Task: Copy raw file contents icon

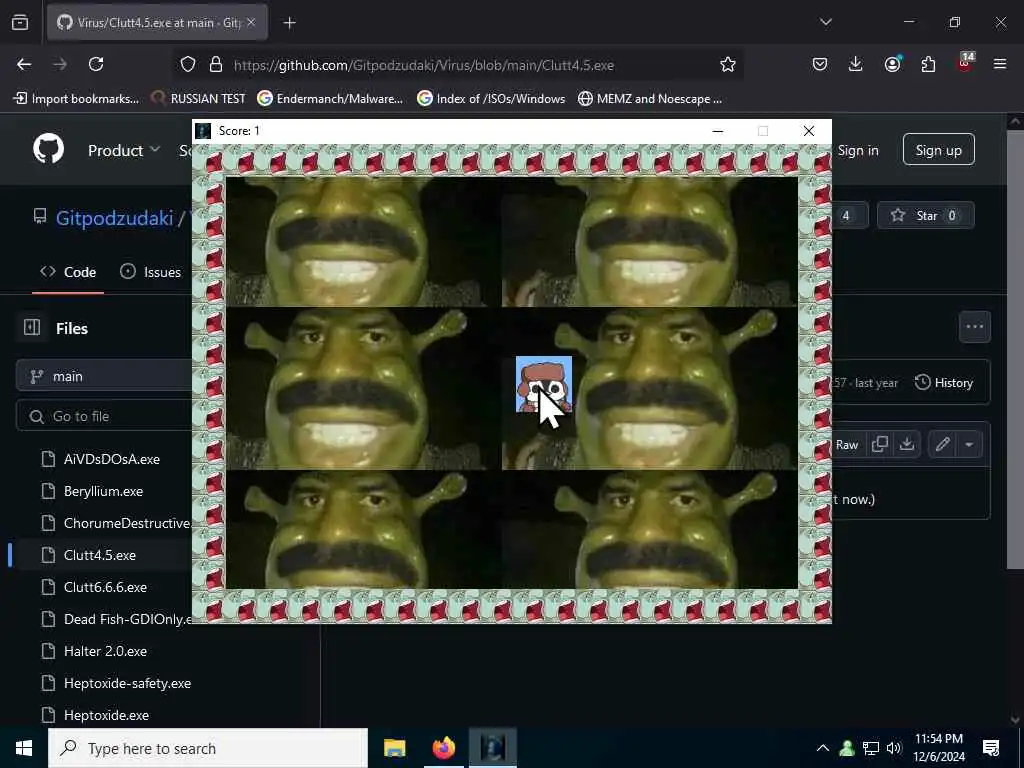Action: click(880, 445)
